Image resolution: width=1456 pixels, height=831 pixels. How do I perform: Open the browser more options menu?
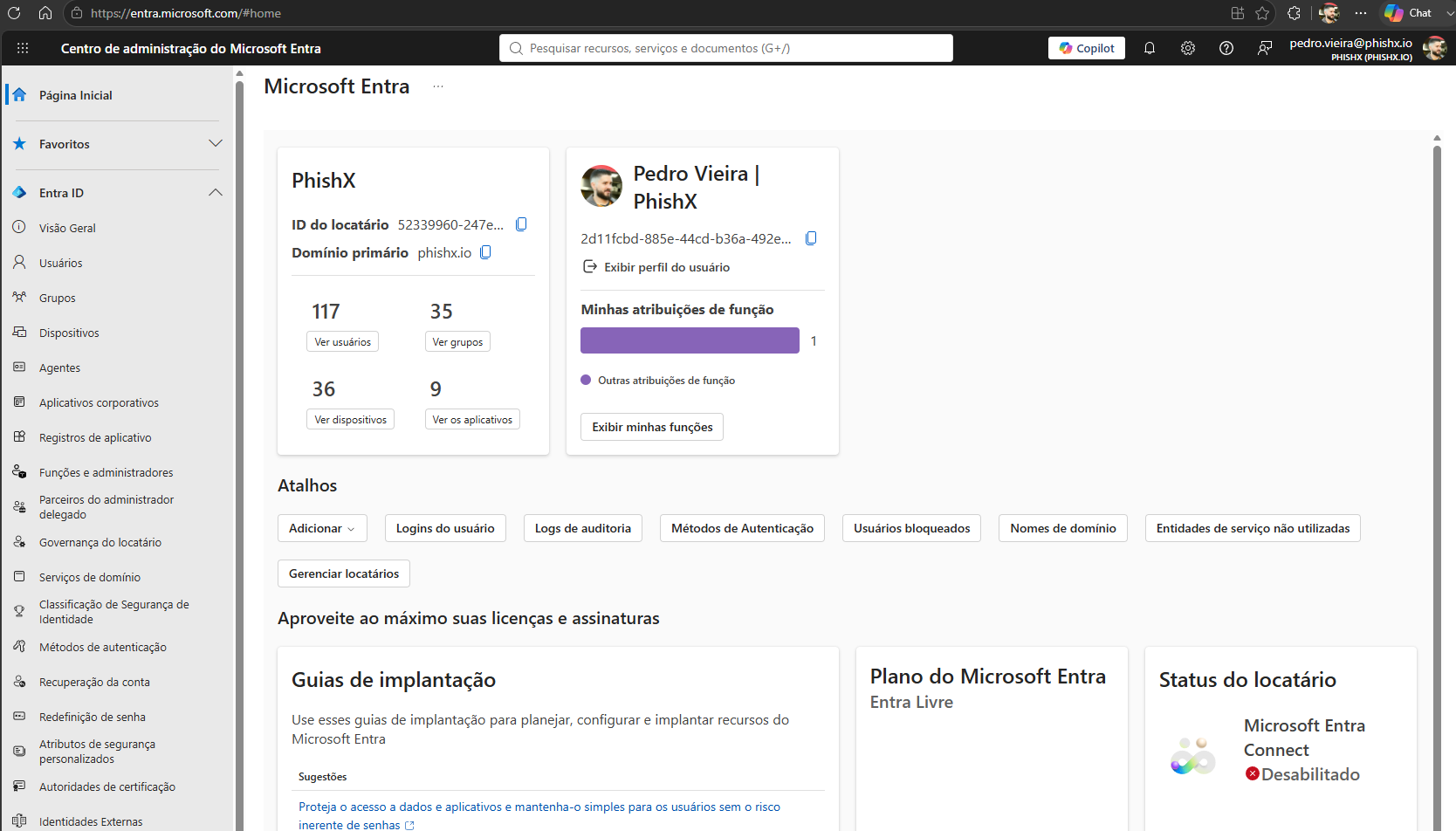[1360, 13]
